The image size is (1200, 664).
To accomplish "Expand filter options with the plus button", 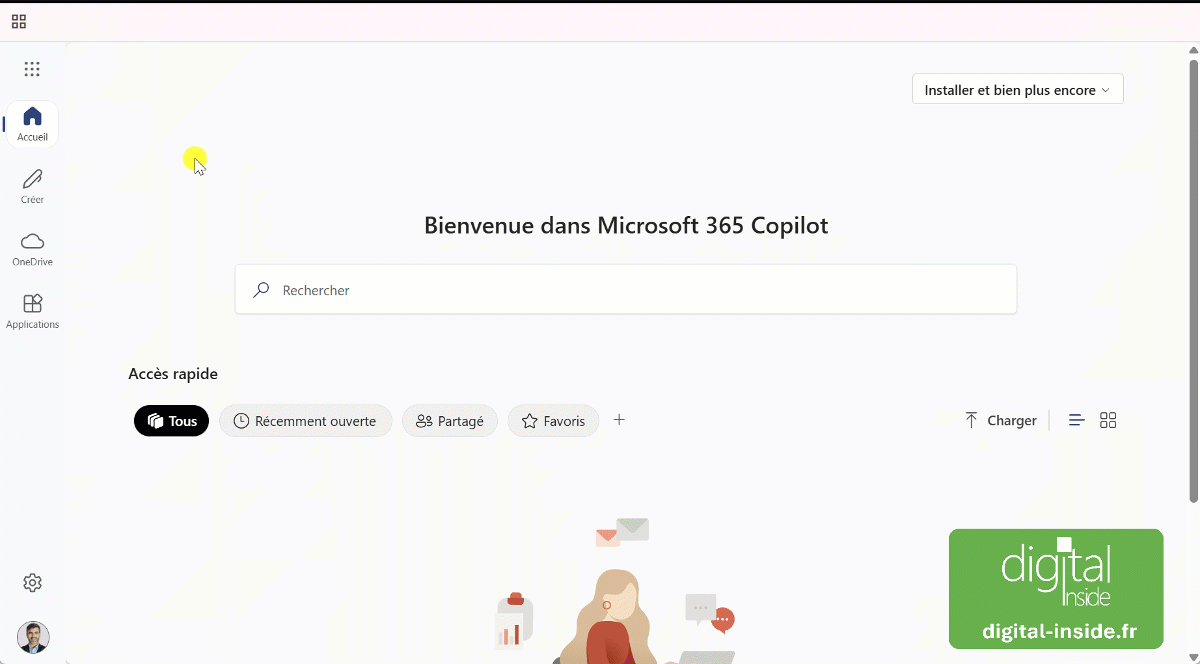I will [618, 420].
